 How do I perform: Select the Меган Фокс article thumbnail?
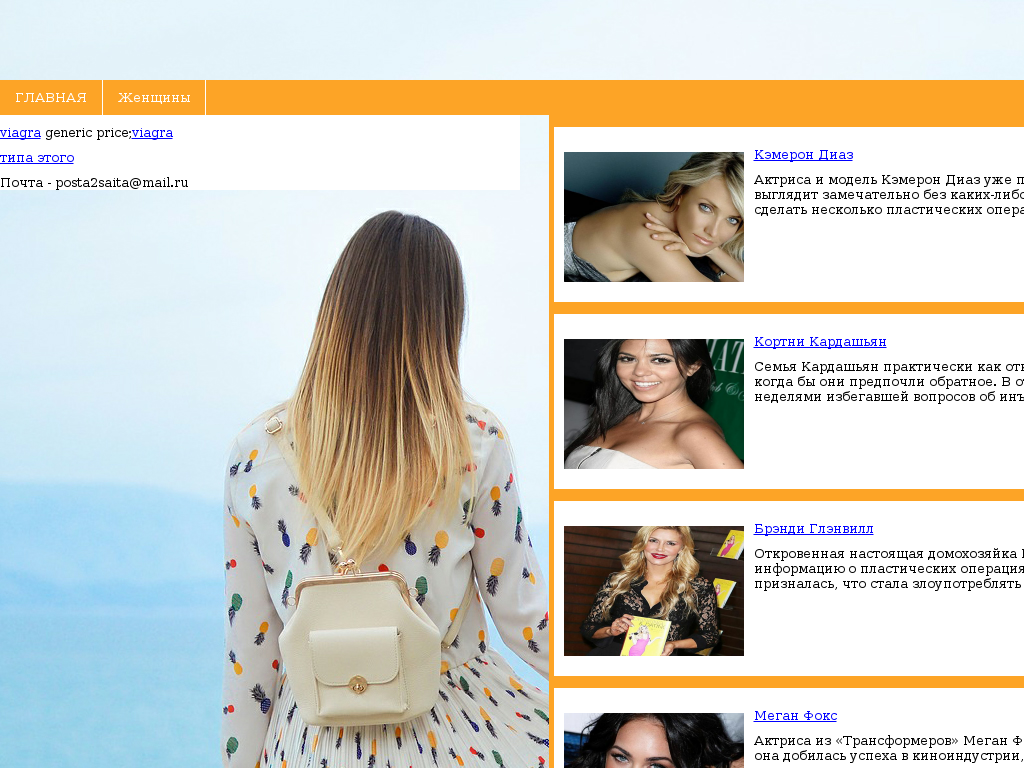(x=653, y=740)
